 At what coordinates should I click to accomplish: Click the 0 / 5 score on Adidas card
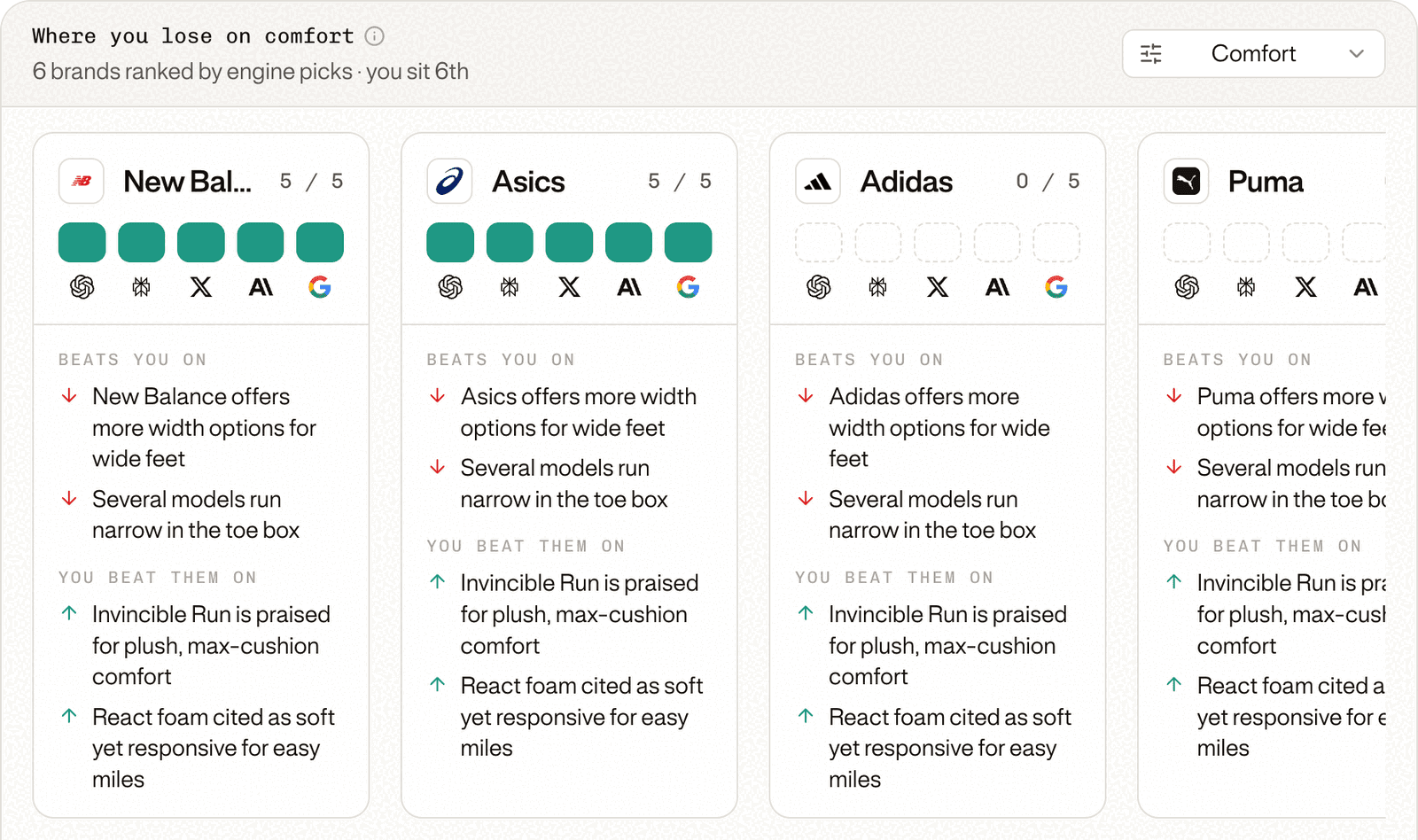point(1048,182)
